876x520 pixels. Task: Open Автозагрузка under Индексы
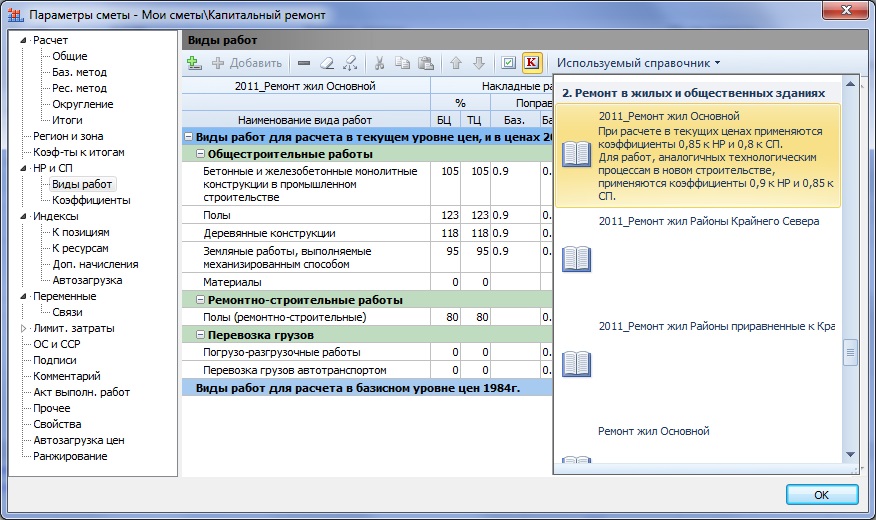click(87, 280)
